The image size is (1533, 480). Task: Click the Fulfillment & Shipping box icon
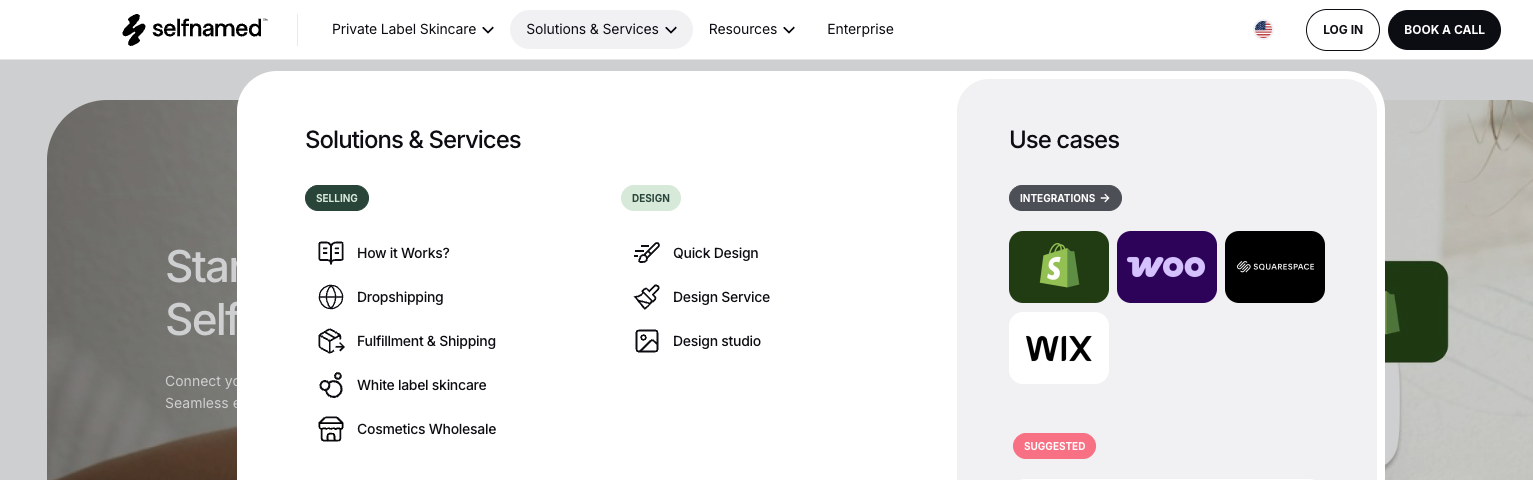tap(331, 341)
